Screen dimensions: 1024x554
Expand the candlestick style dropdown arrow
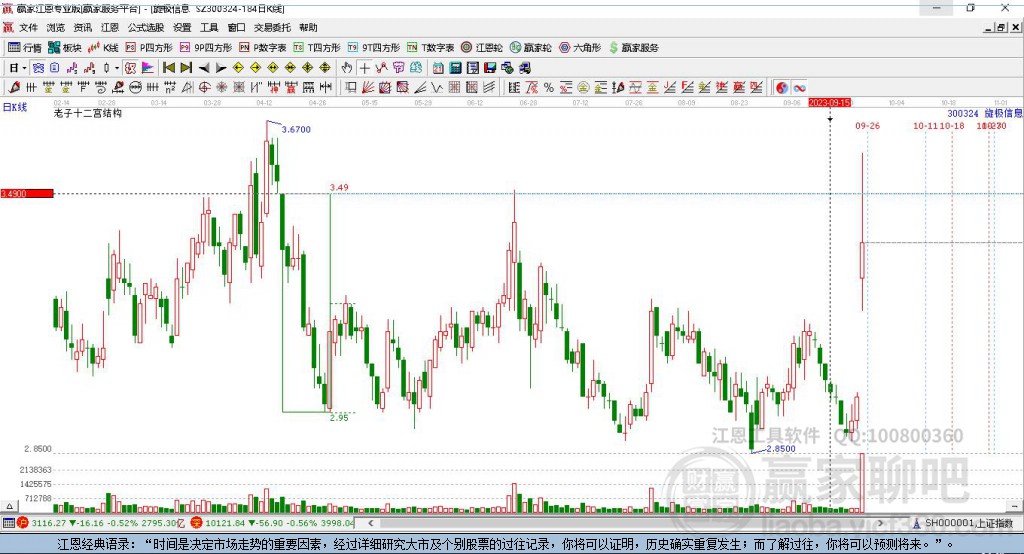click(x=117, y=68)
